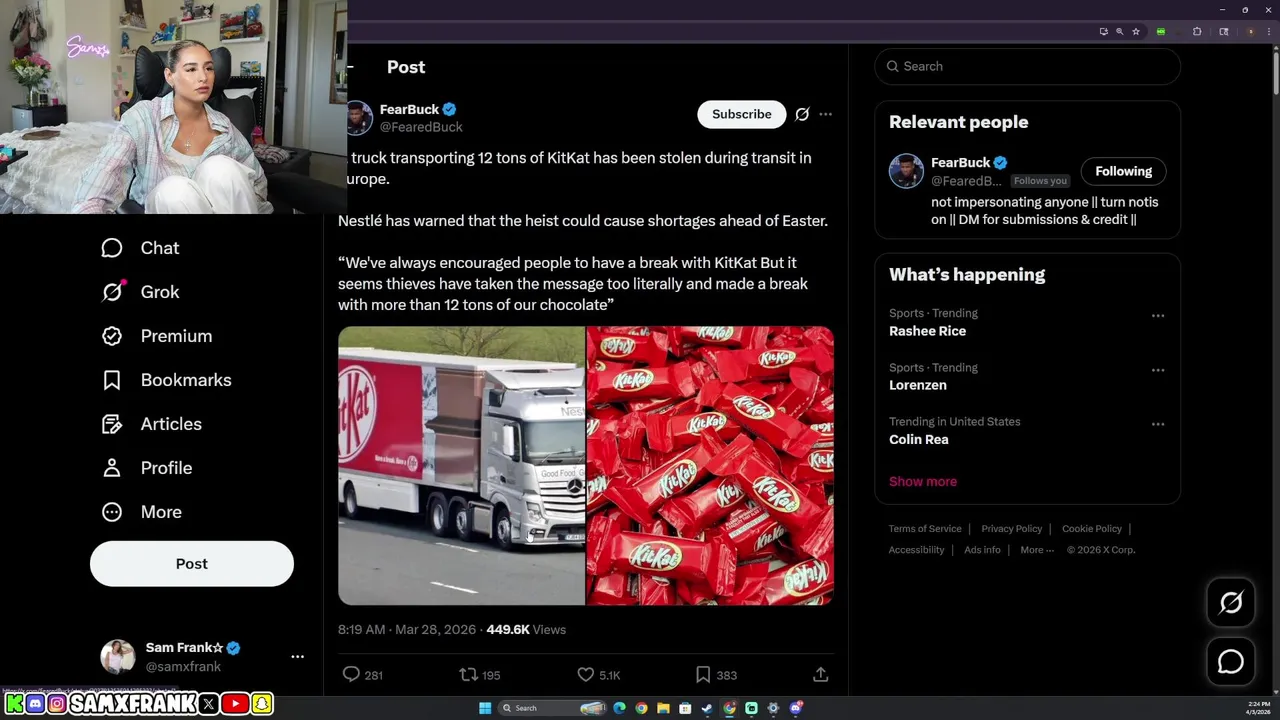The height and width of the screenshot is (720, 1280).
Task: Click the Grok slash-circle icon in sidebar
Action: pyautogui.click(x=112, y=292)
